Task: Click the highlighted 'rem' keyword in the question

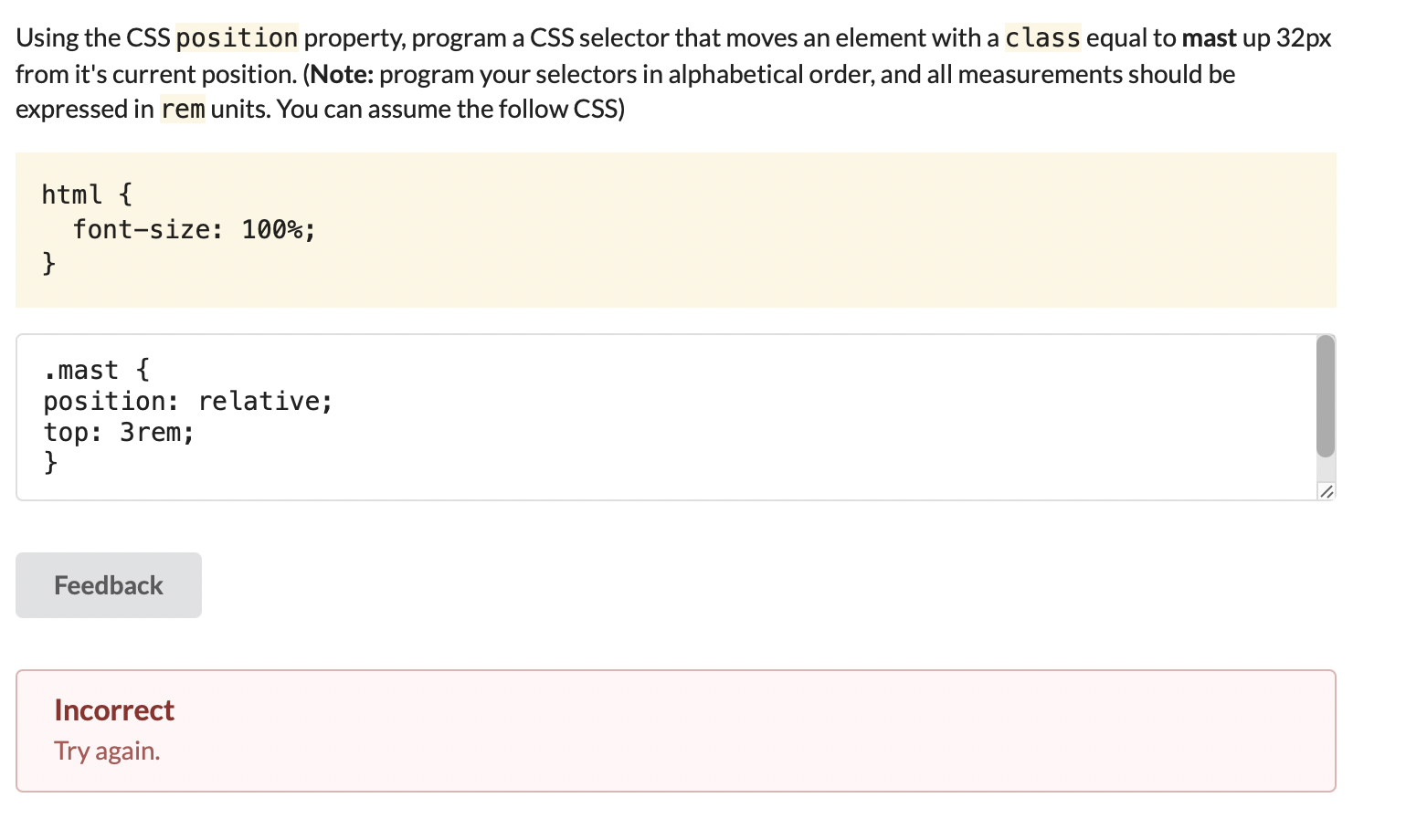Action: click(x=182, y=109)
